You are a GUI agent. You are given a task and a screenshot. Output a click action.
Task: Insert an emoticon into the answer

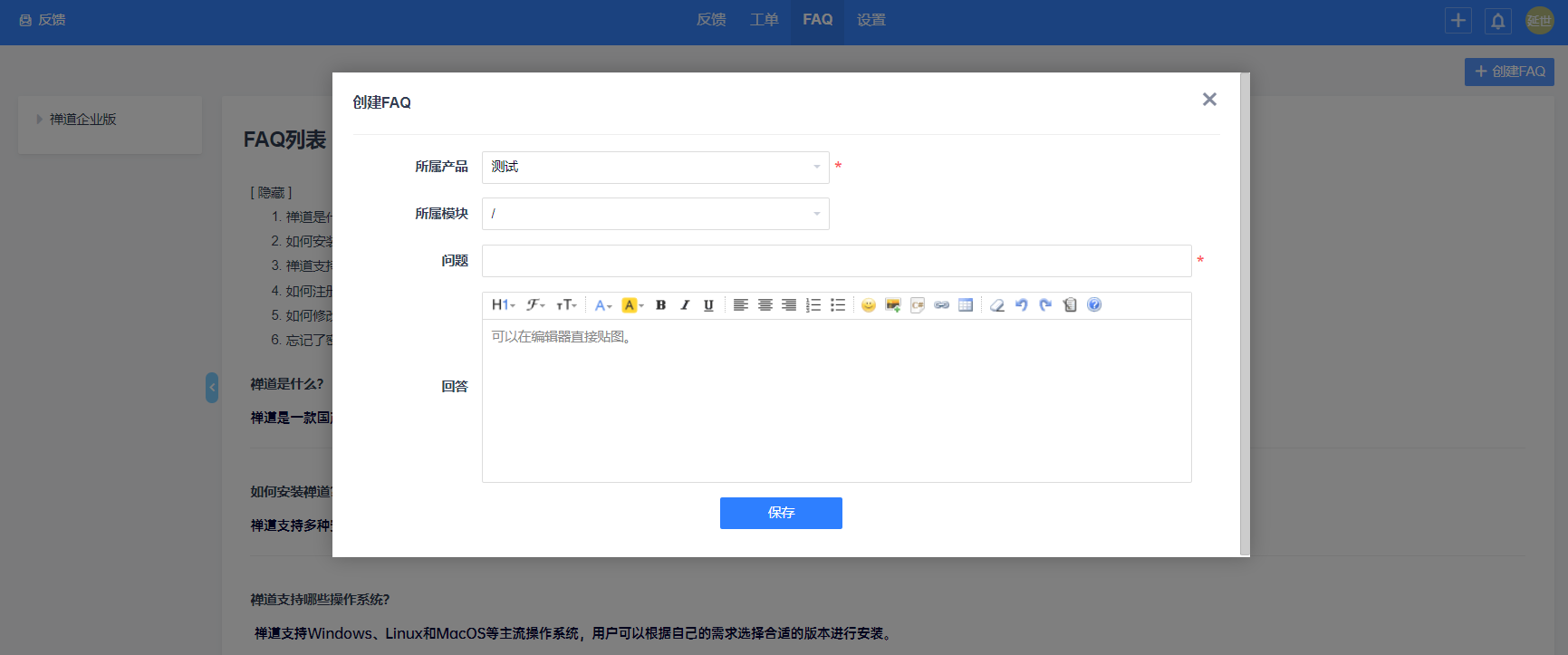click(869, 305)
